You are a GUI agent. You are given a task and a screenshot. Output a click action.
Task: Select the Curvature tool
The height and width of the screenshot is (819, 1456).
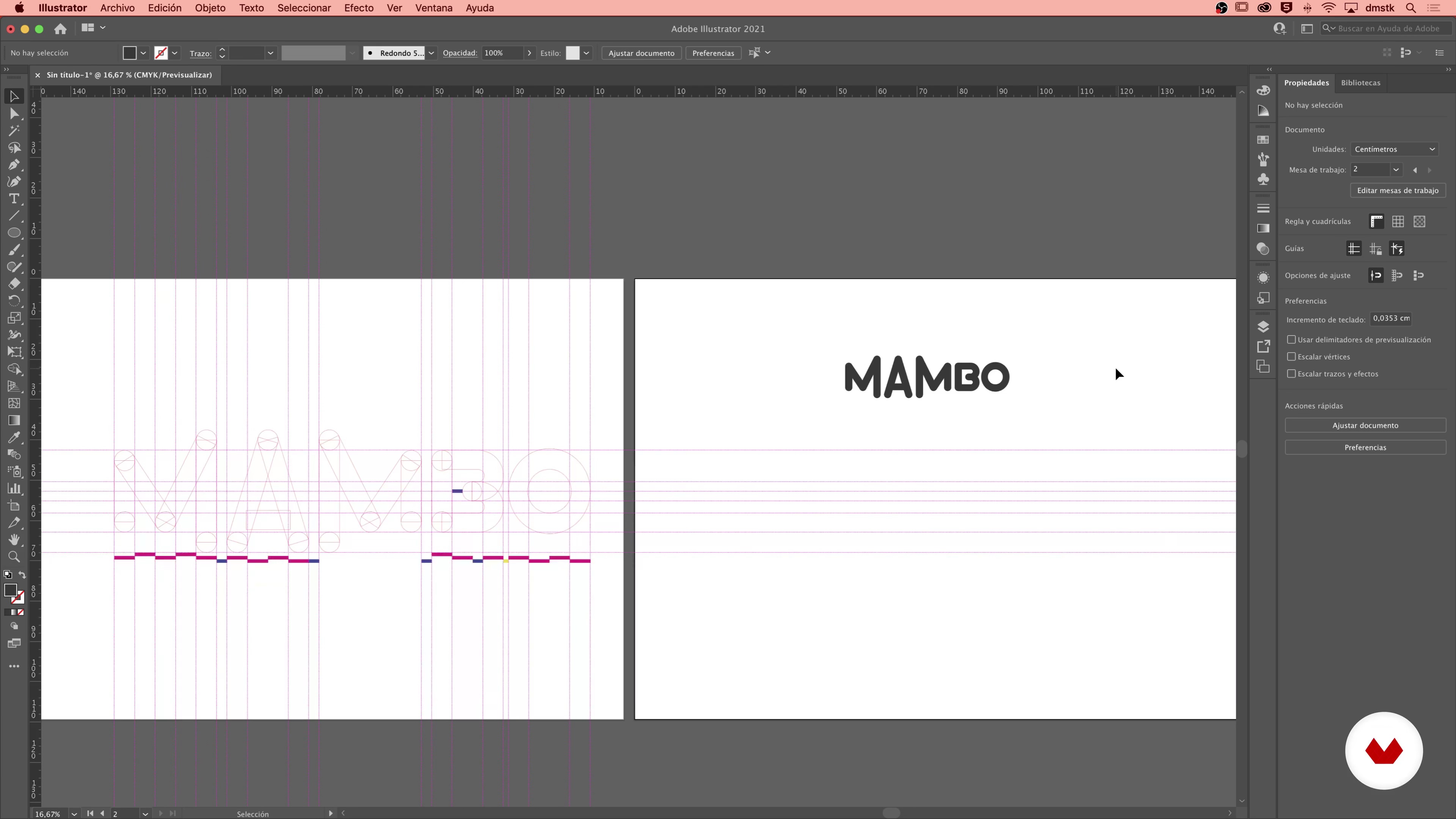tap(14, 182)
